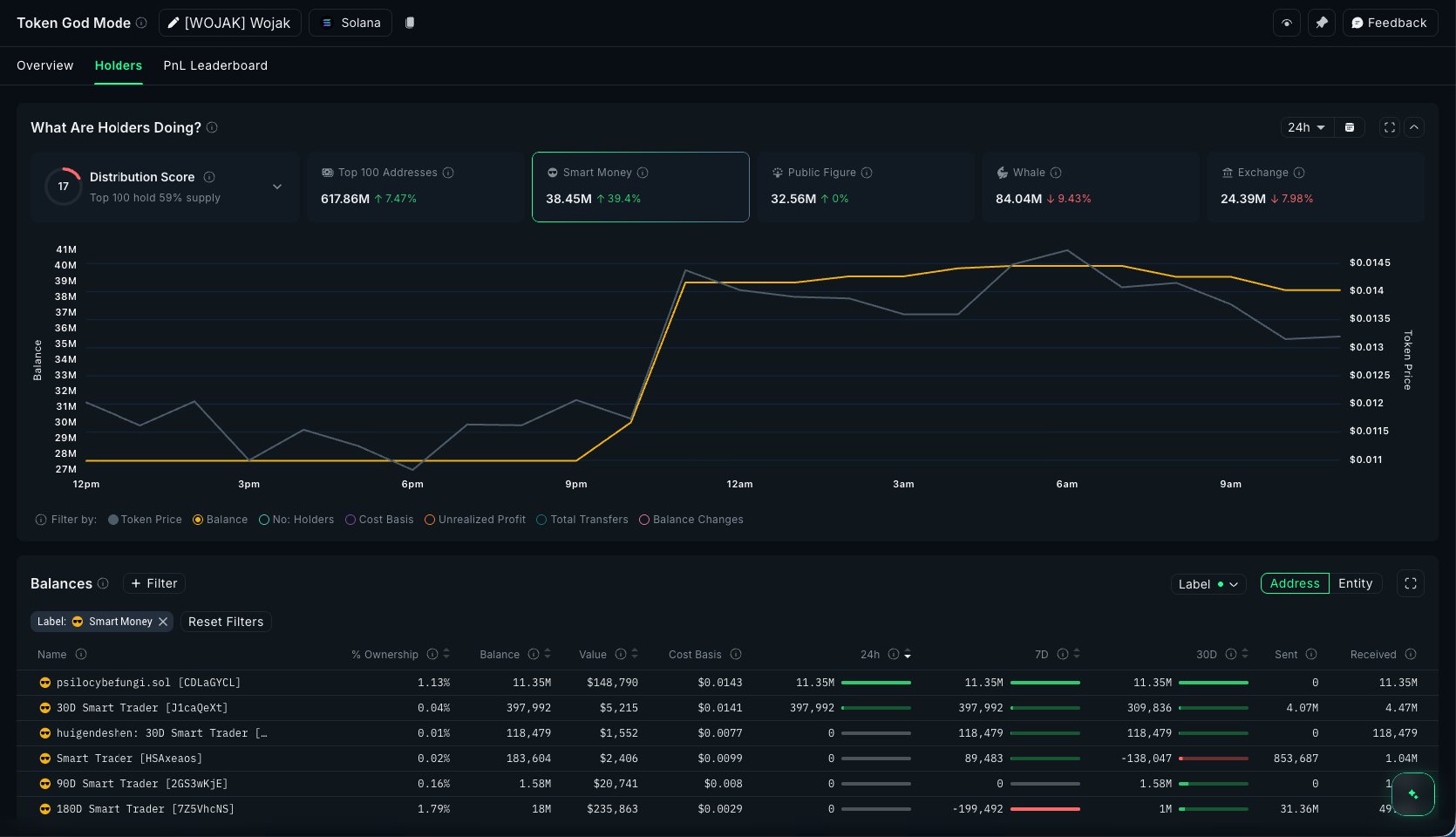Click the Reset Filters button
The height and width of the screenshot is (837, 1456).
tap(226, 622)
